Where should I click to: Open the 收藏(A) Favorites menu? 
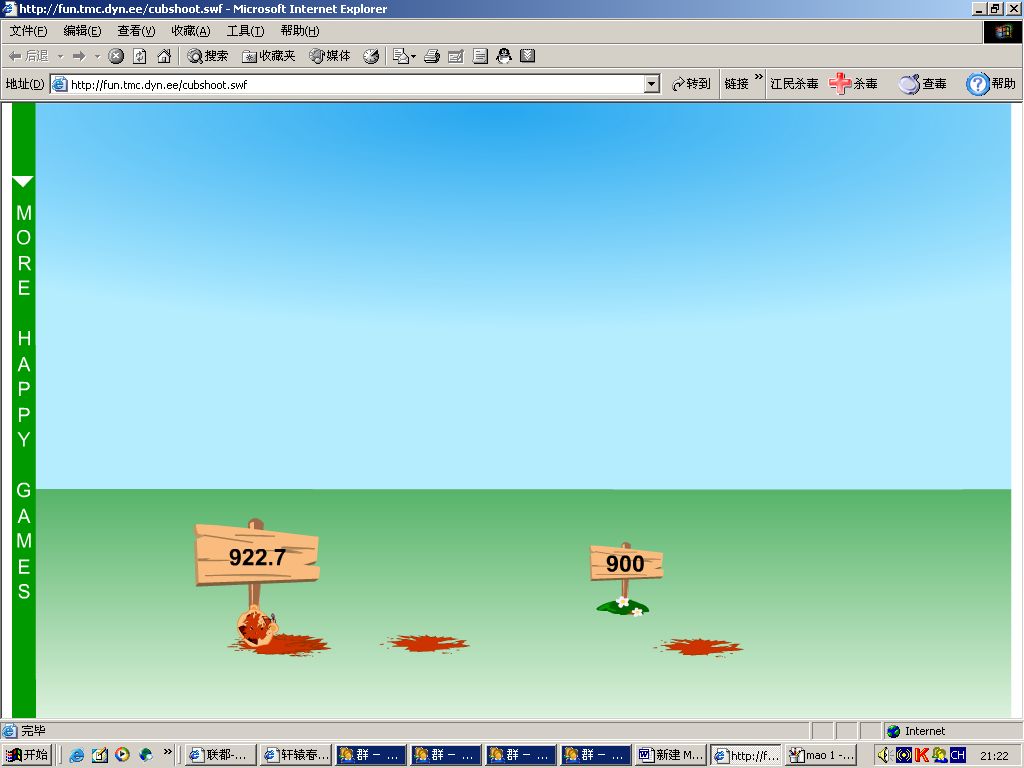pyautogui.click(x=191, y=31)
